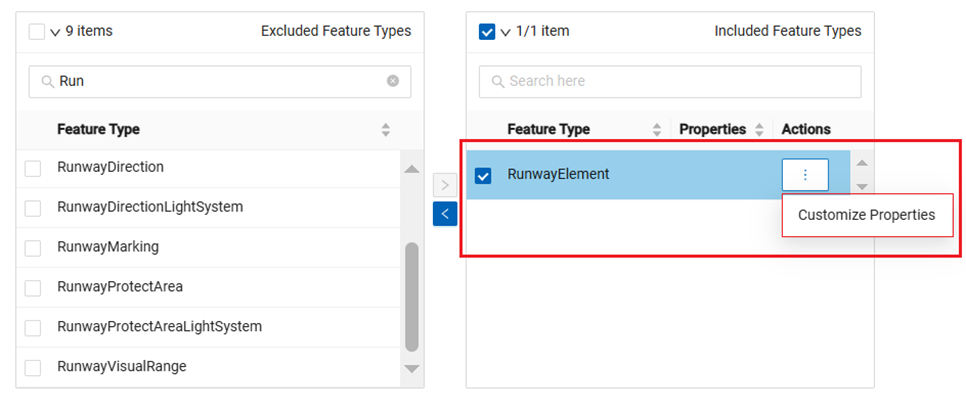Click the excluded list scroll-down arrow
This screenshot has height=409, width=966.
[412, 369]
